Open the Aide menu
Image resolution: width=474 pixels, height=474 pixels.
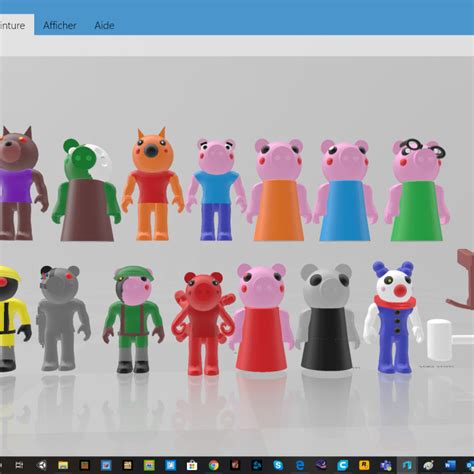tap(104, 25)
